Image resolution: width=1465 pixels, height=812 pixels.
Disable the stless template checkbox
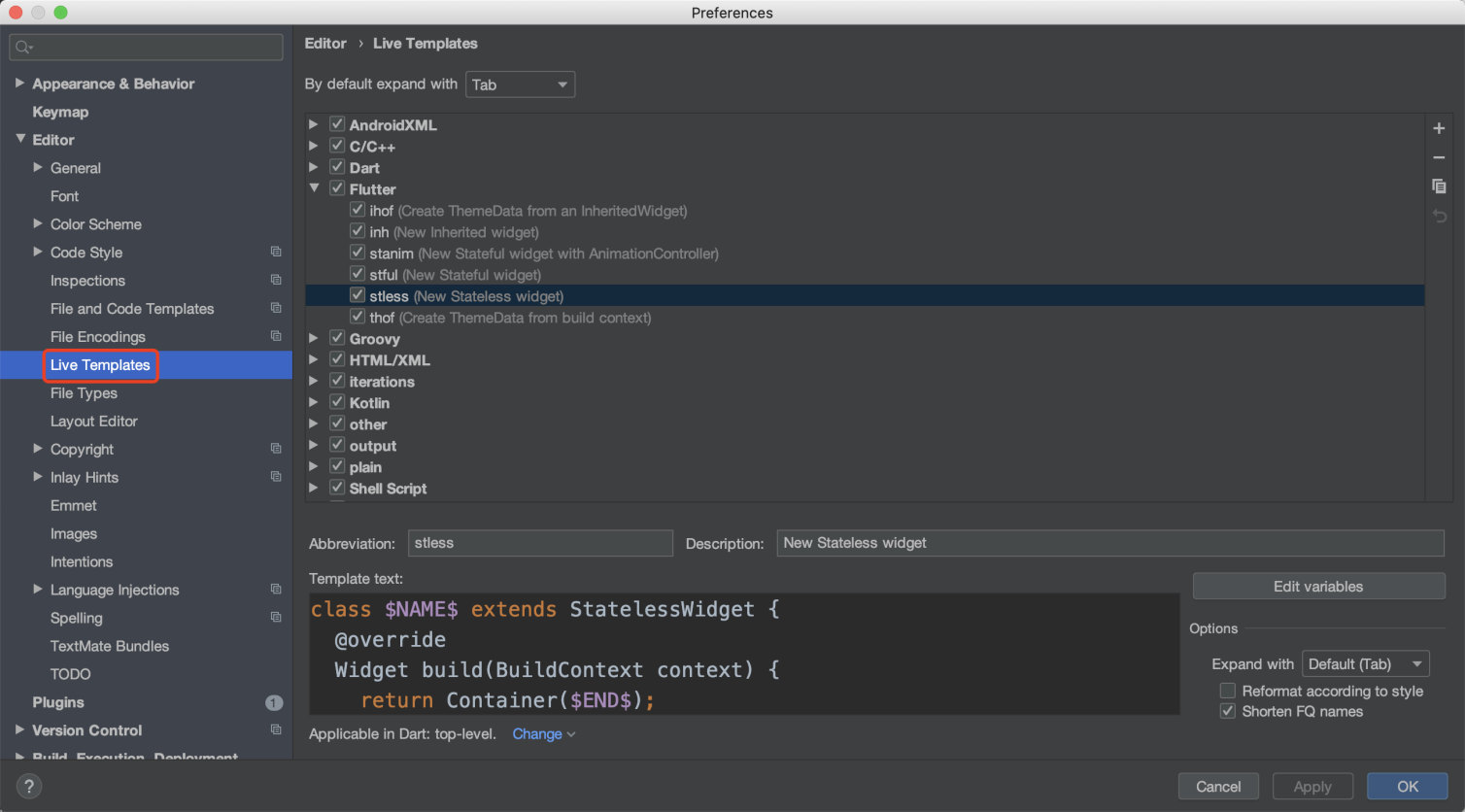[358, 295]
